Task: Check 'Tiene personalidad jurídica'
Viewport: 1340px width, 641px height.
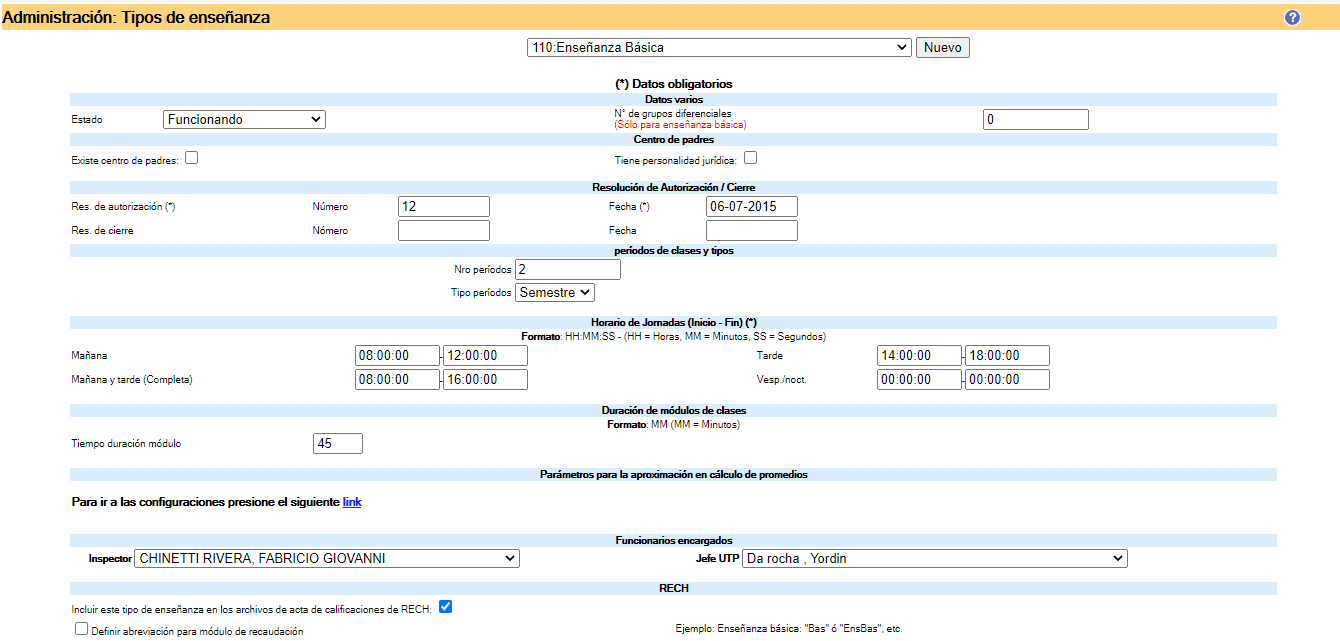Action: (x=749, y=157)
